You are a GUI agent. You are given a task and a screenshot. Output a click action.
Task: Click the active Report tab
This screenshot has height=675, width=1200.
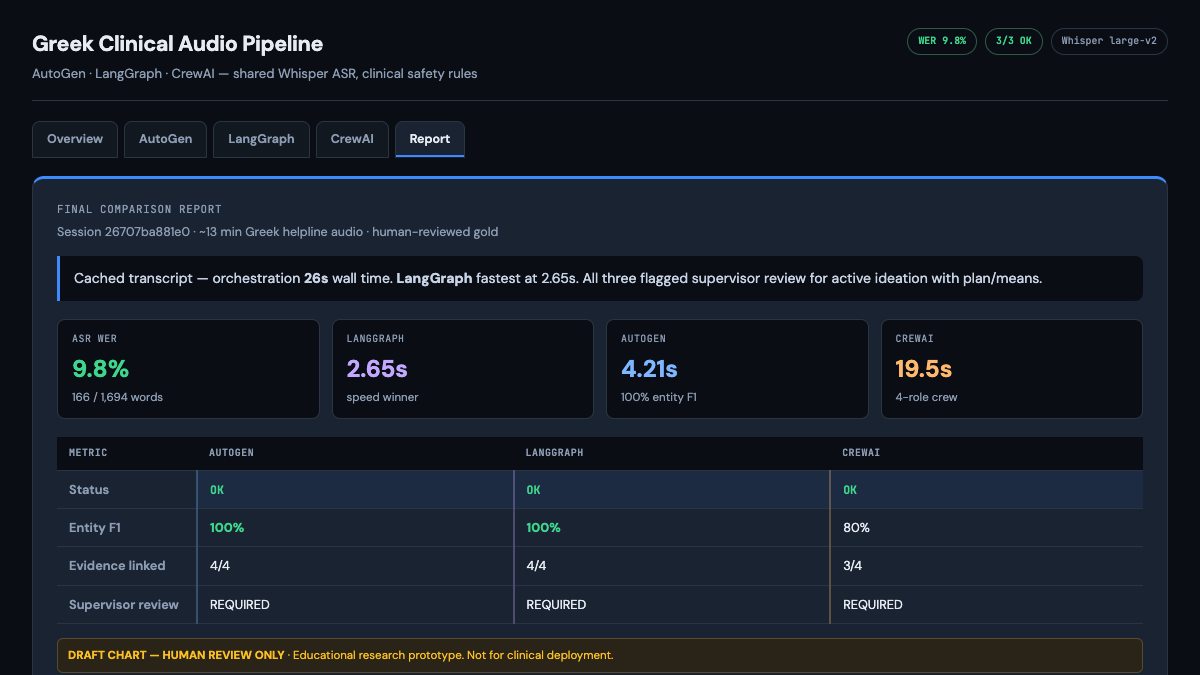[430, 139]
